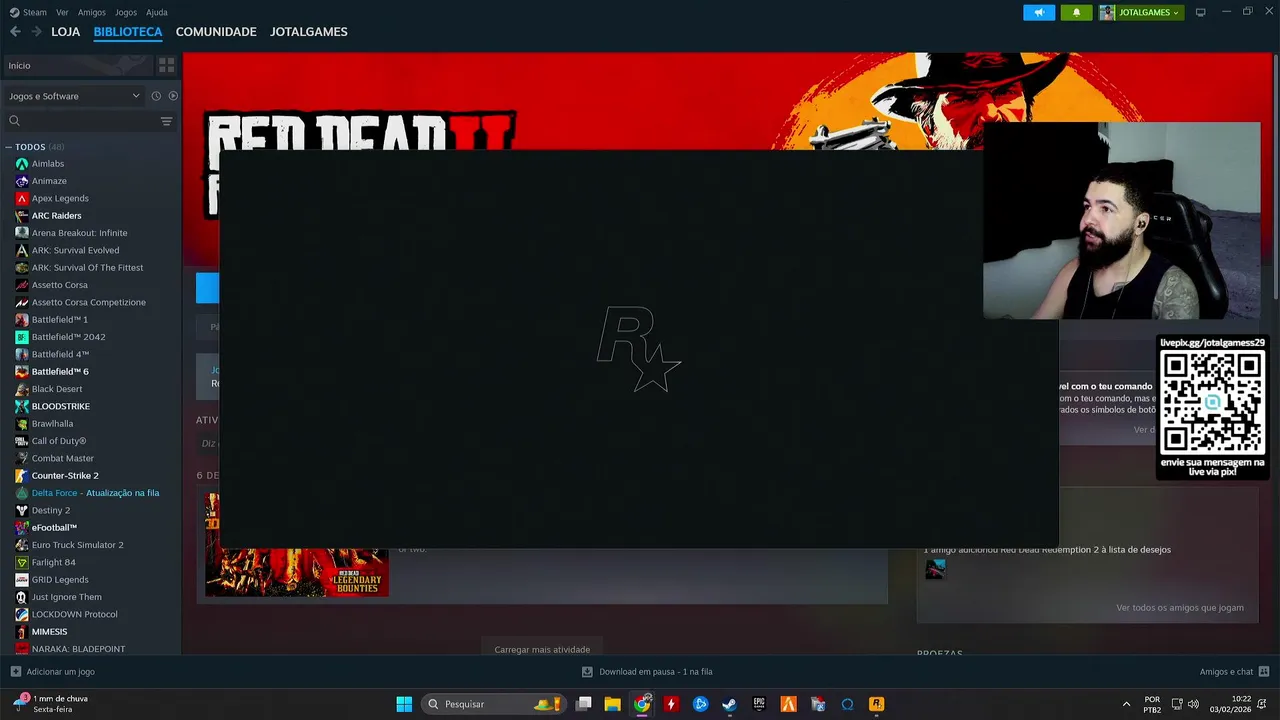Select Animaze in the library list

(49, 181)
